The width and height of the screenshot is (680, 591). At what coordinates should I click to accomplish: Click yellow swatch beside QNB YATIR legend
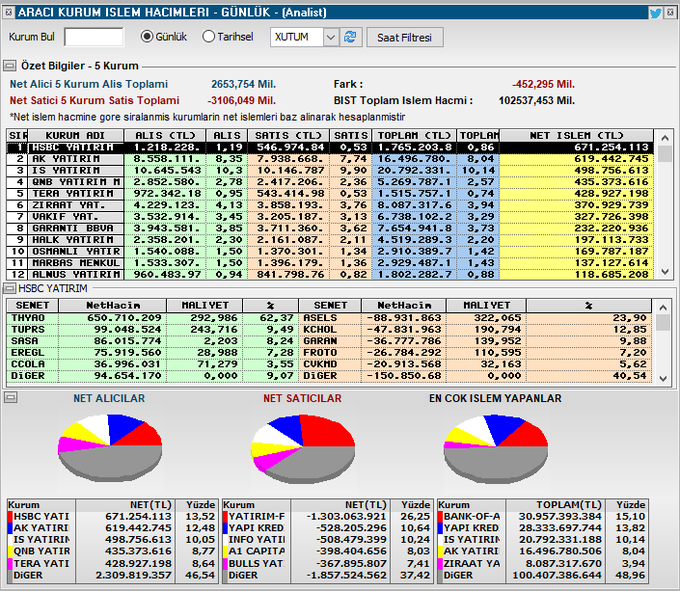pos(10,552)
